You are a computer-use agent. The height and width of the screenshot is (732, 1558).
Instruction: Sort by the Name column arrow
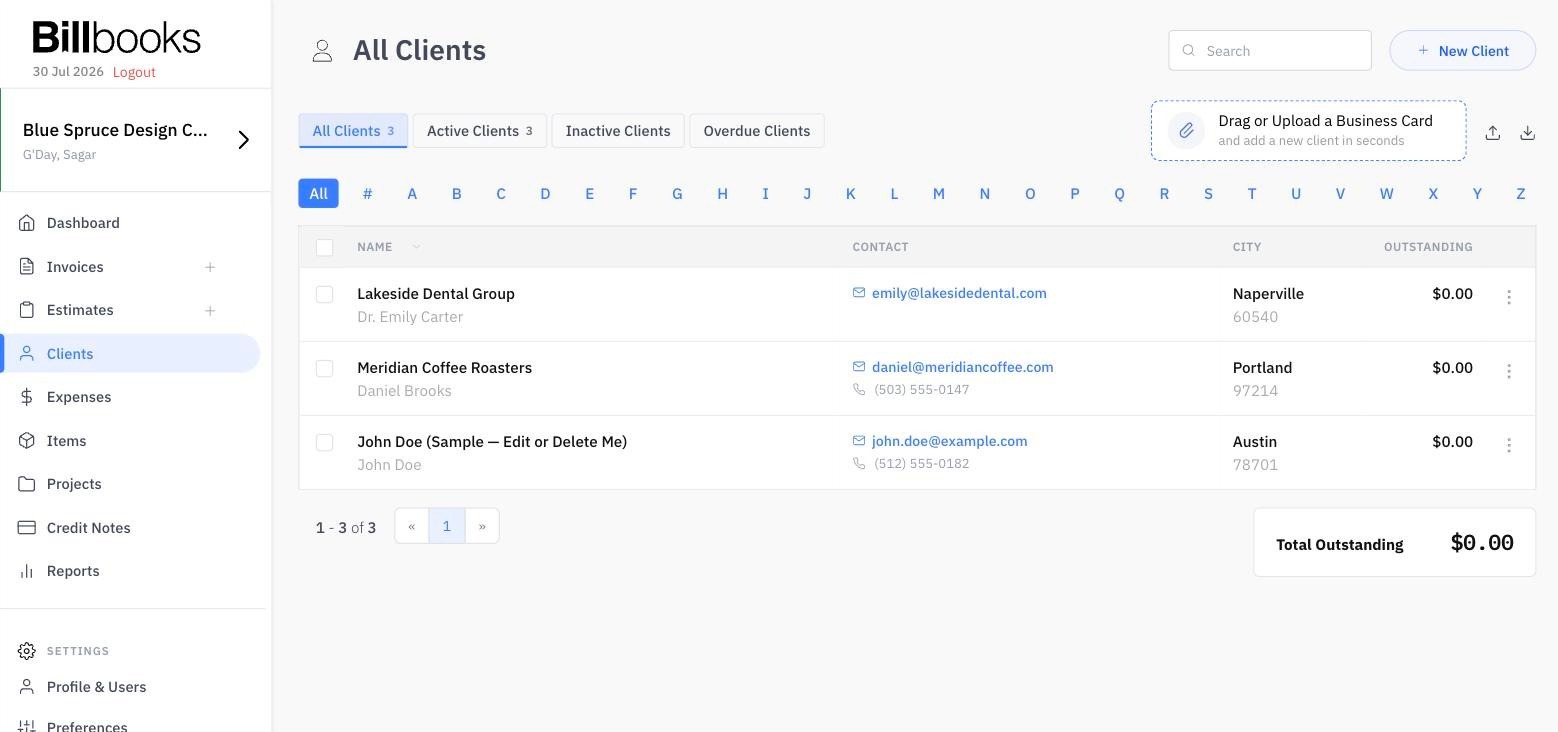(x=416, y=247)
